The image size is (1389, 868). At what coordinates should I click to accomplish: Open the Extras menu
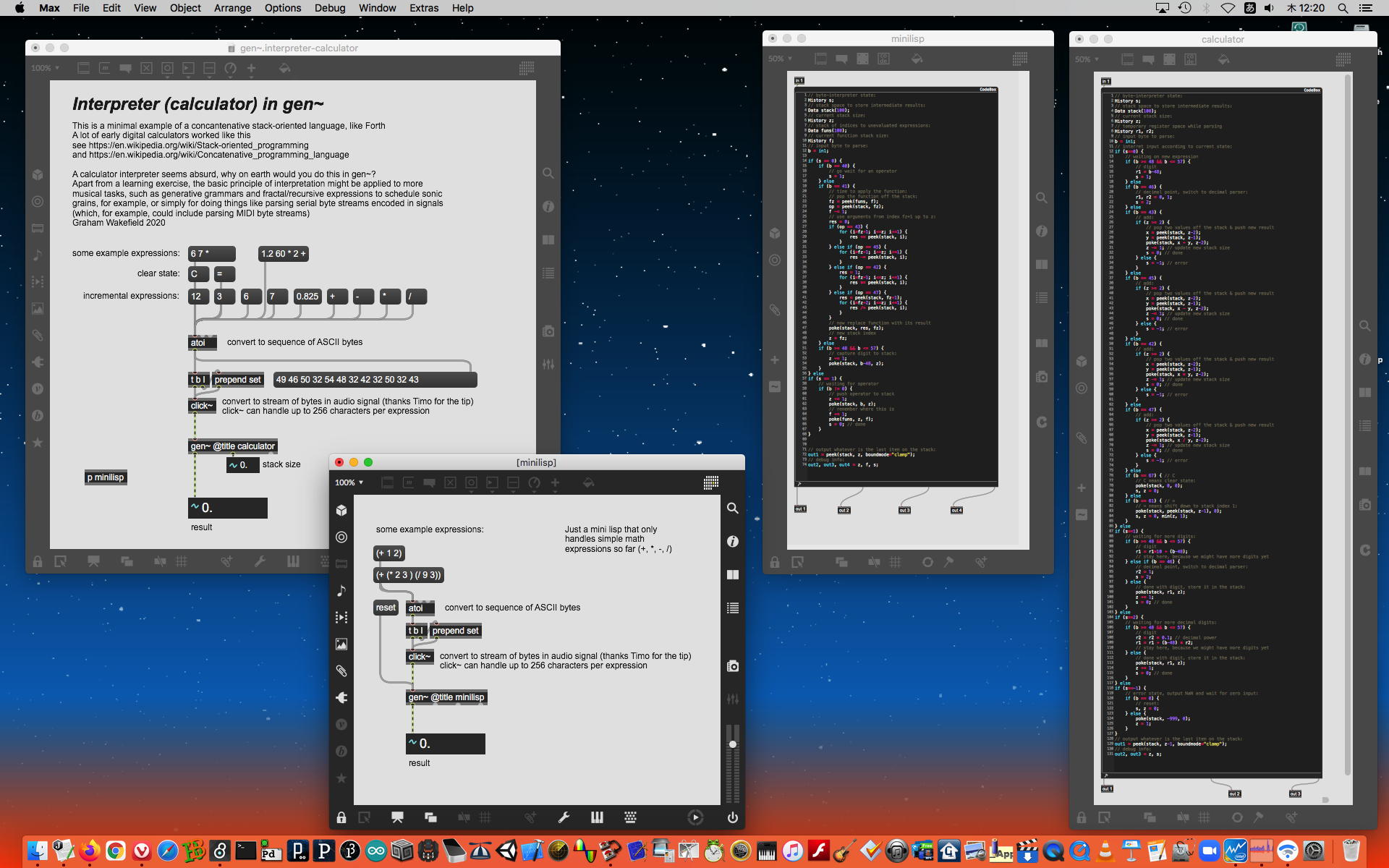click(423, 8)
